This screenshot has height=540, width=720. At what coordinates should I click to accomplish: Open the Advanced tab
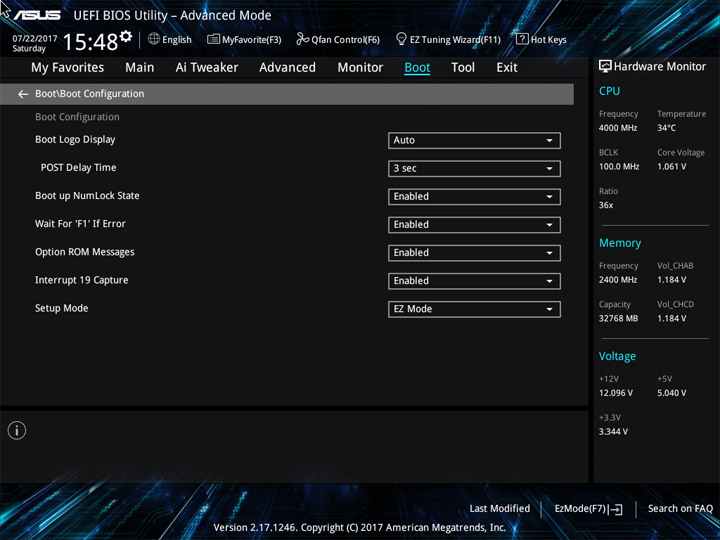point(287,68)
